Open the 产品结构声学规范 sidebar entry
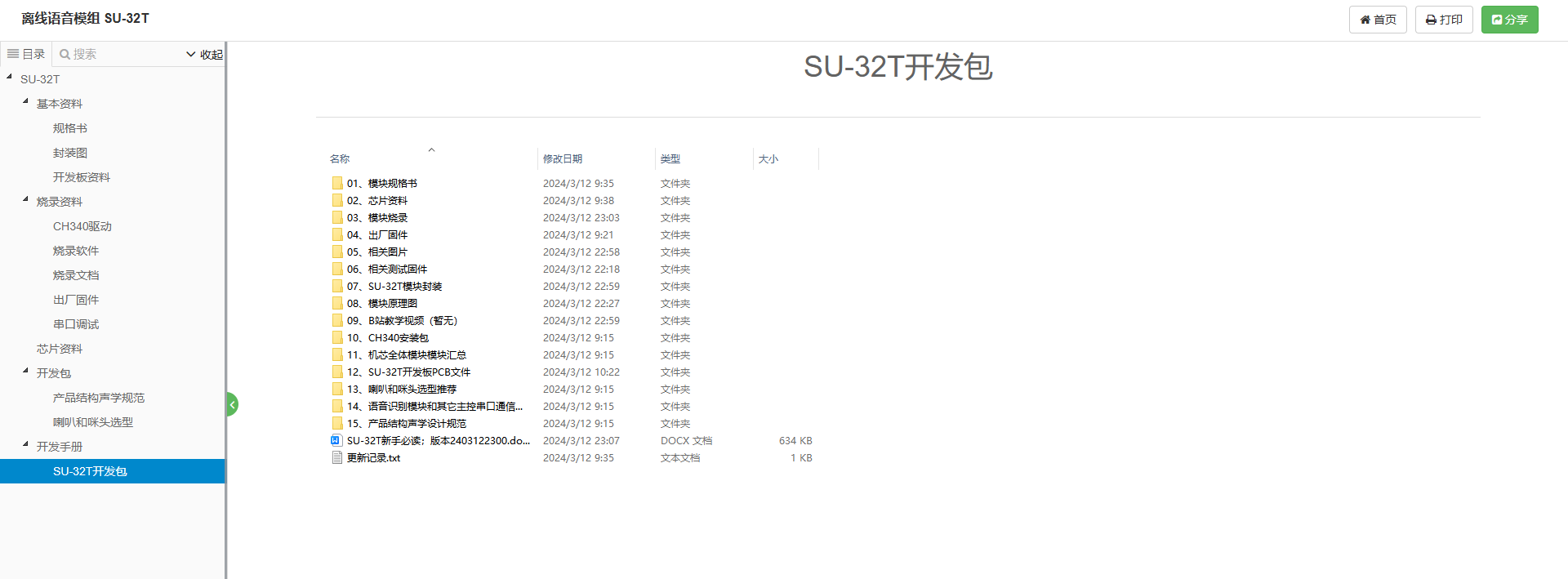This screenshot has height=579, width=1568. 99,398
